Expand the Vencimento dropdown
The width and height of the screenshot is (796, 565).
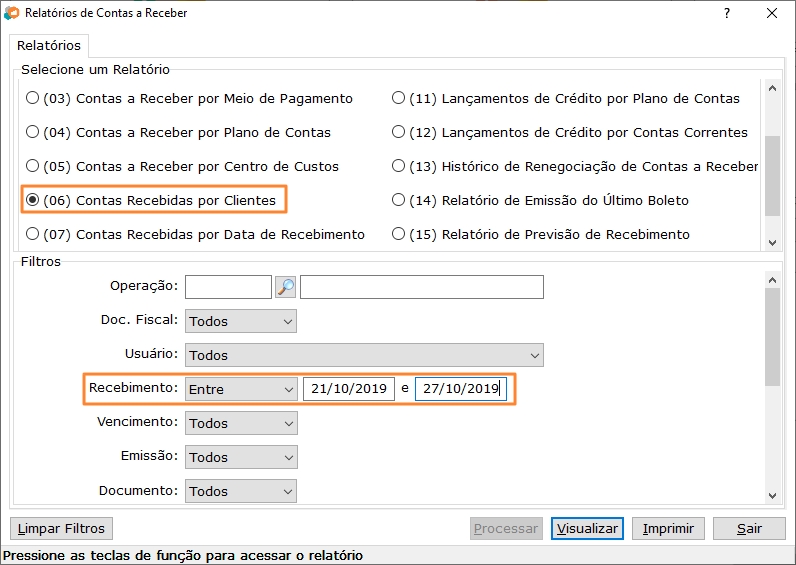click(x=241, y=423)
